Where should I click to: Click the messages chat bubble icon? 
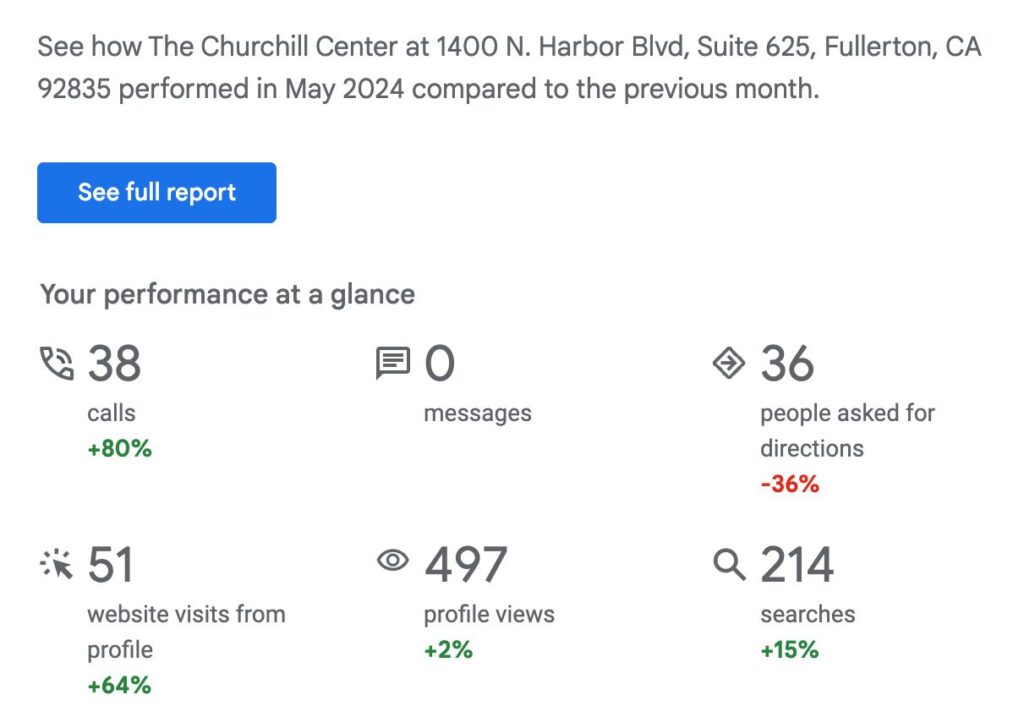(392, 363)
